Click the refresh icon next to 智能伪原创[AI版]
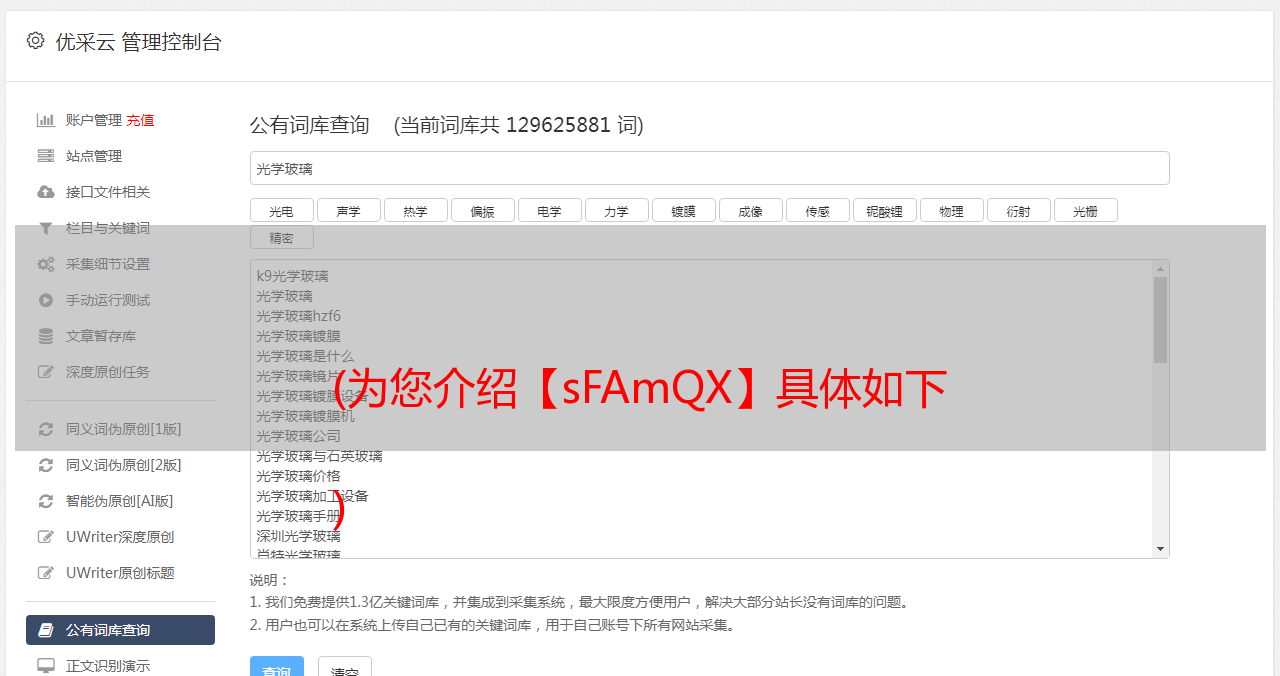 point(46,501)
